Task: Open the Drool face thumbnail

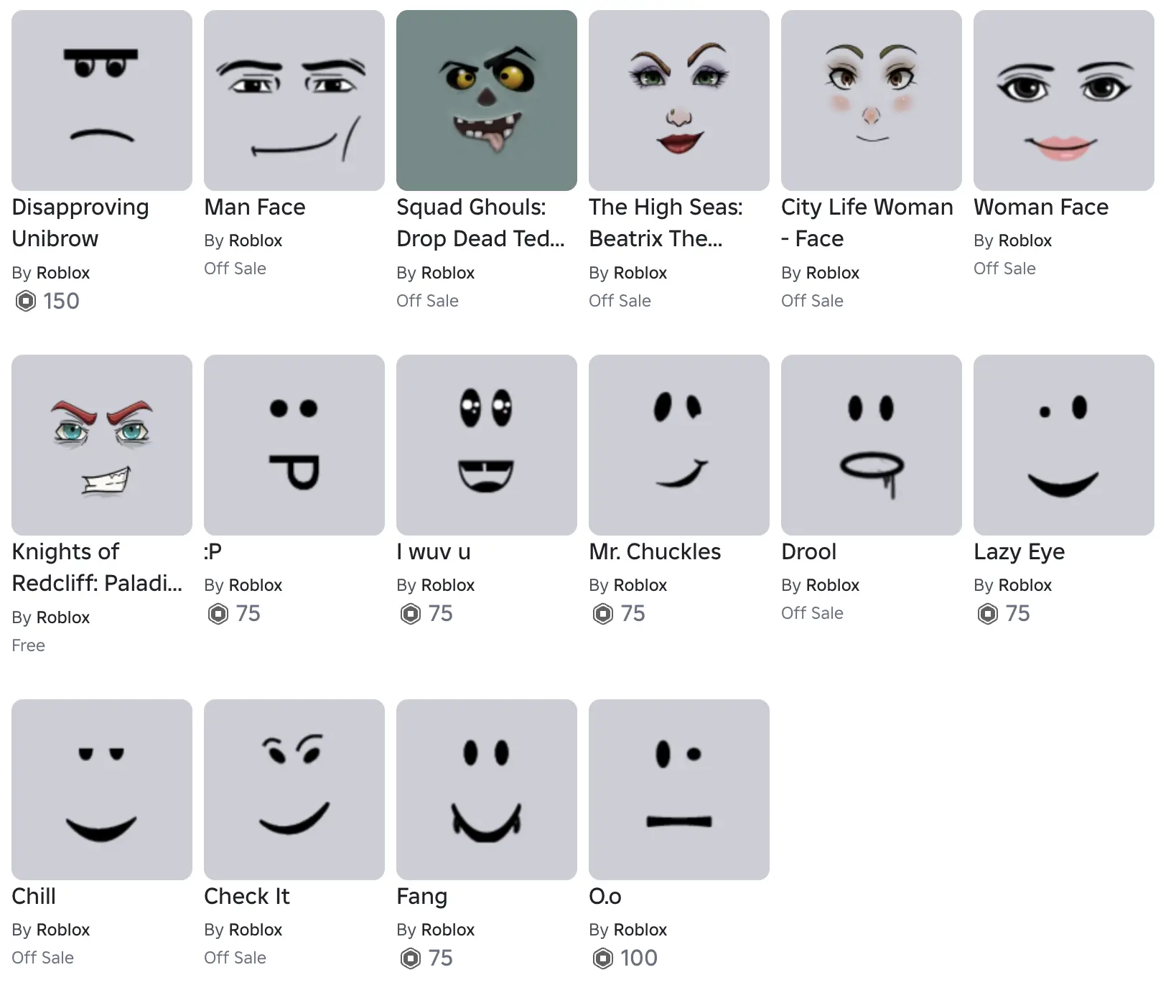Action: tap(872, 445)
